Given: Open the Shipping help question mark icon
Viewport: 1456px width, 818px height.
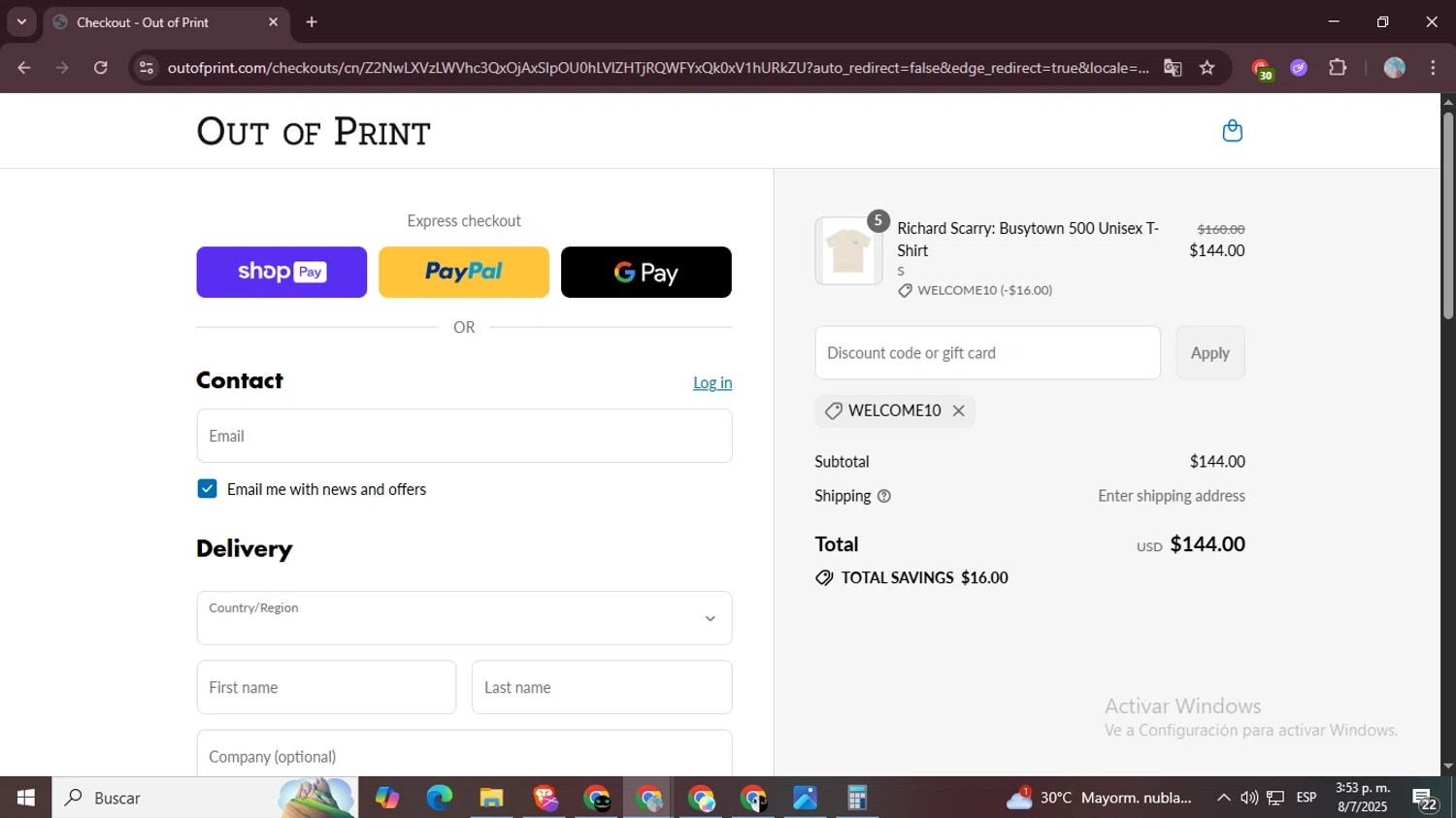Looking at the screenshot, I should point(884,496).
